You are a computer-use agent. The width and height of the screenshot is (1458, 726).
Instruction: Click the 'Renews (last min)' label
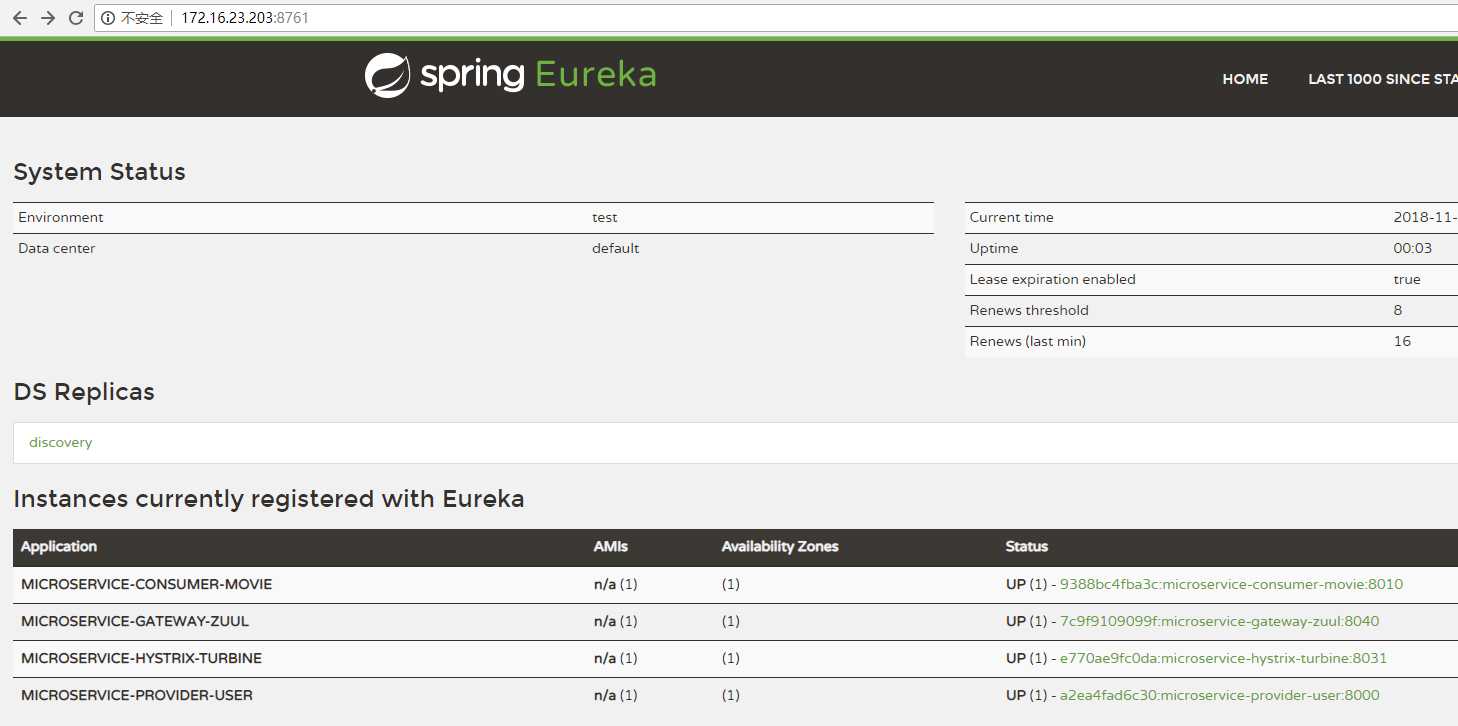[x=1027, y=341]
